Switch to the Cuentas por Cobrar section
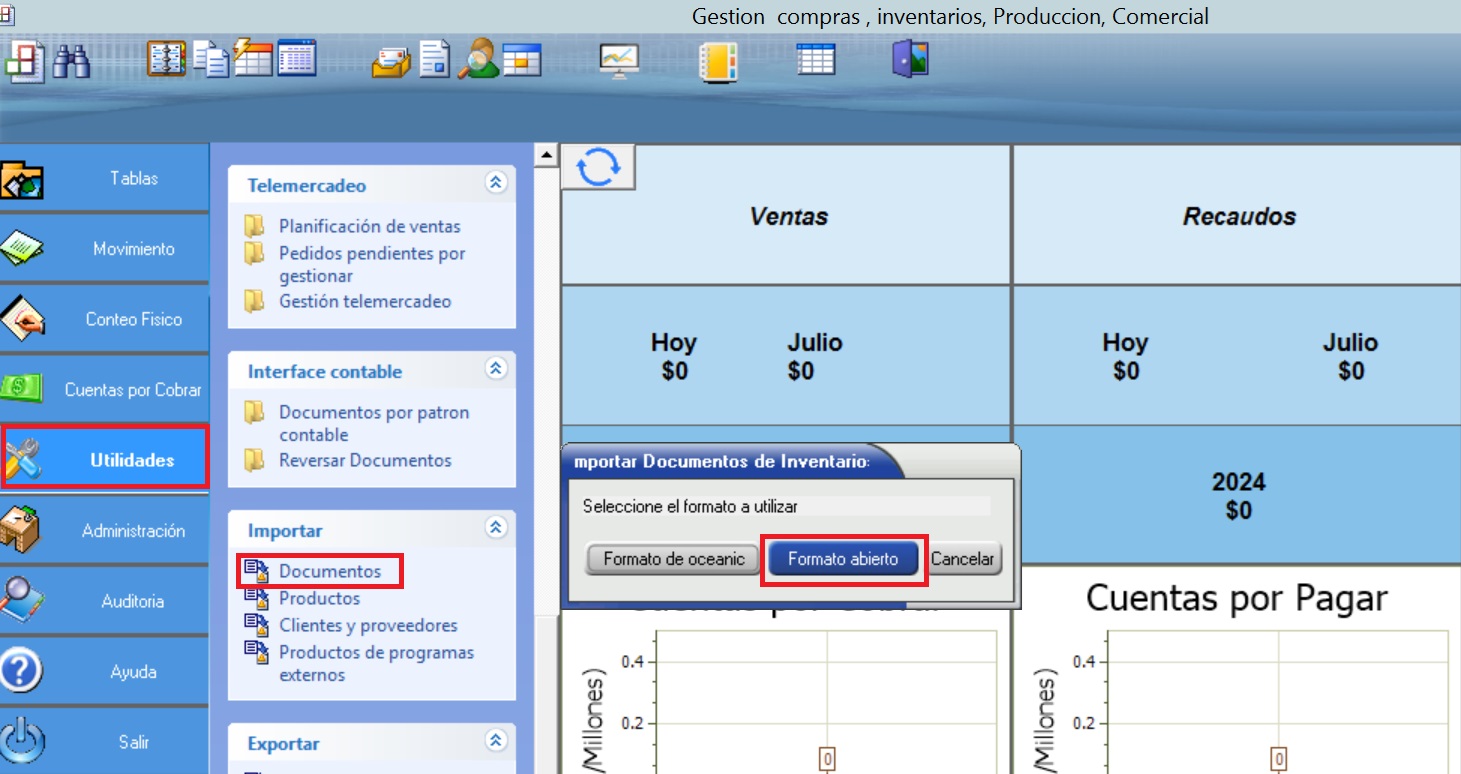The width and height of the screenshot is (1461, 774). [105, 390]
